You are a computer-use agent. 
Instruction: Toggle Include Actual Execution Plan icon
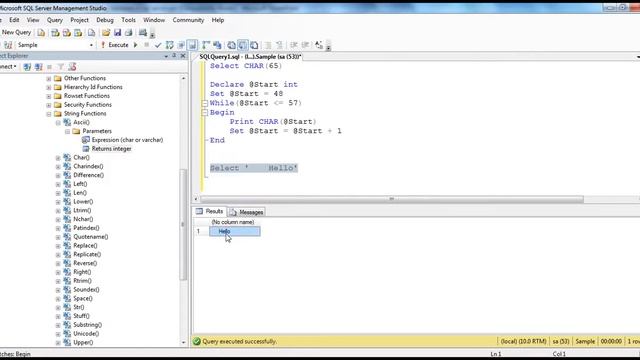[x=206, y=45]
